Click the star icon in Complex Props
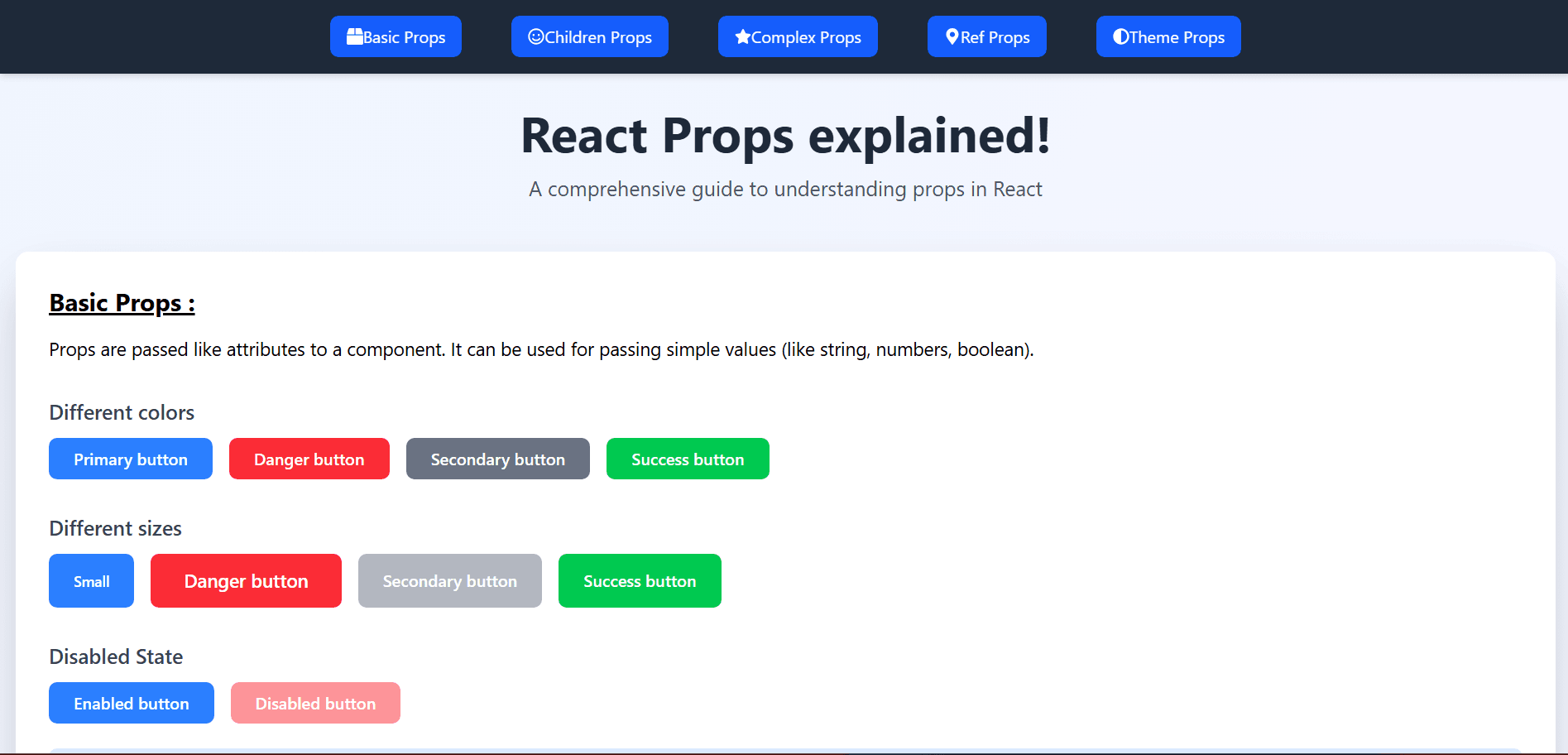This screenshot has width=1568, height=755. click(x=743, y=36)
